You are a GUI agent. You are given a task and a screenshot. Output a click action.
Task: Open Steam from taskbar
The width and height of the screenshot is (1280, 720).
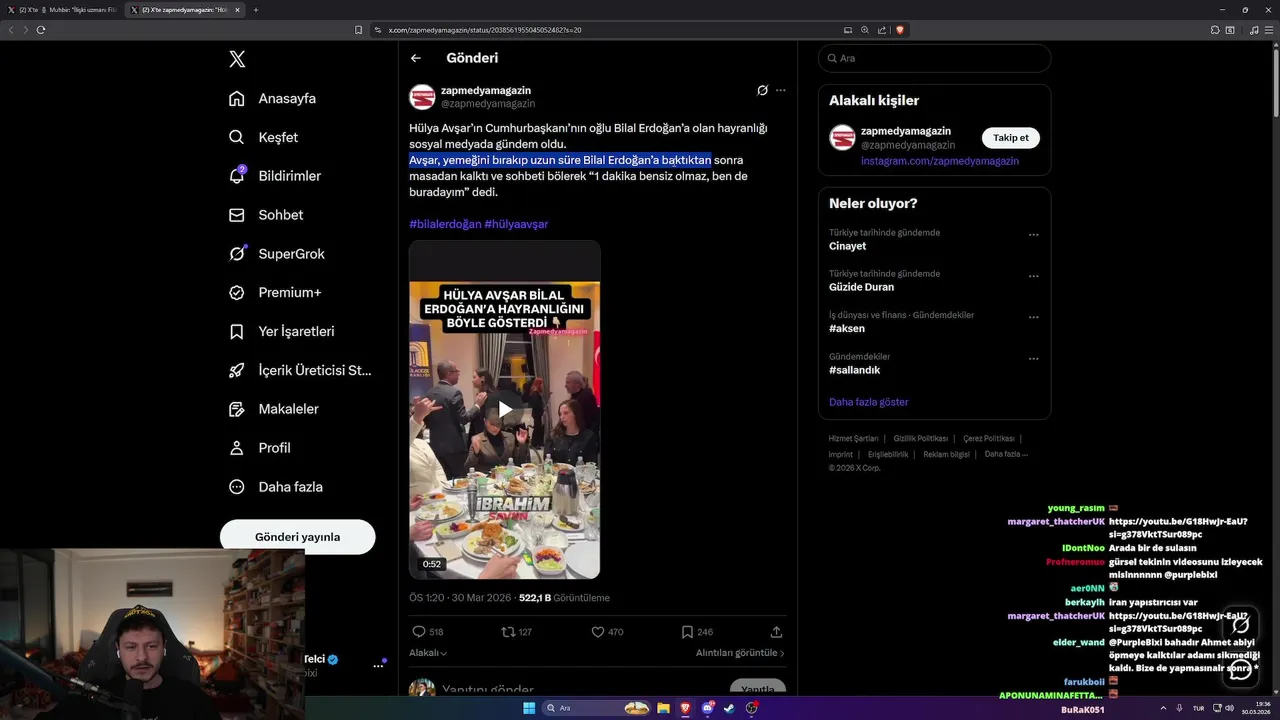click(x=729, y=708)
